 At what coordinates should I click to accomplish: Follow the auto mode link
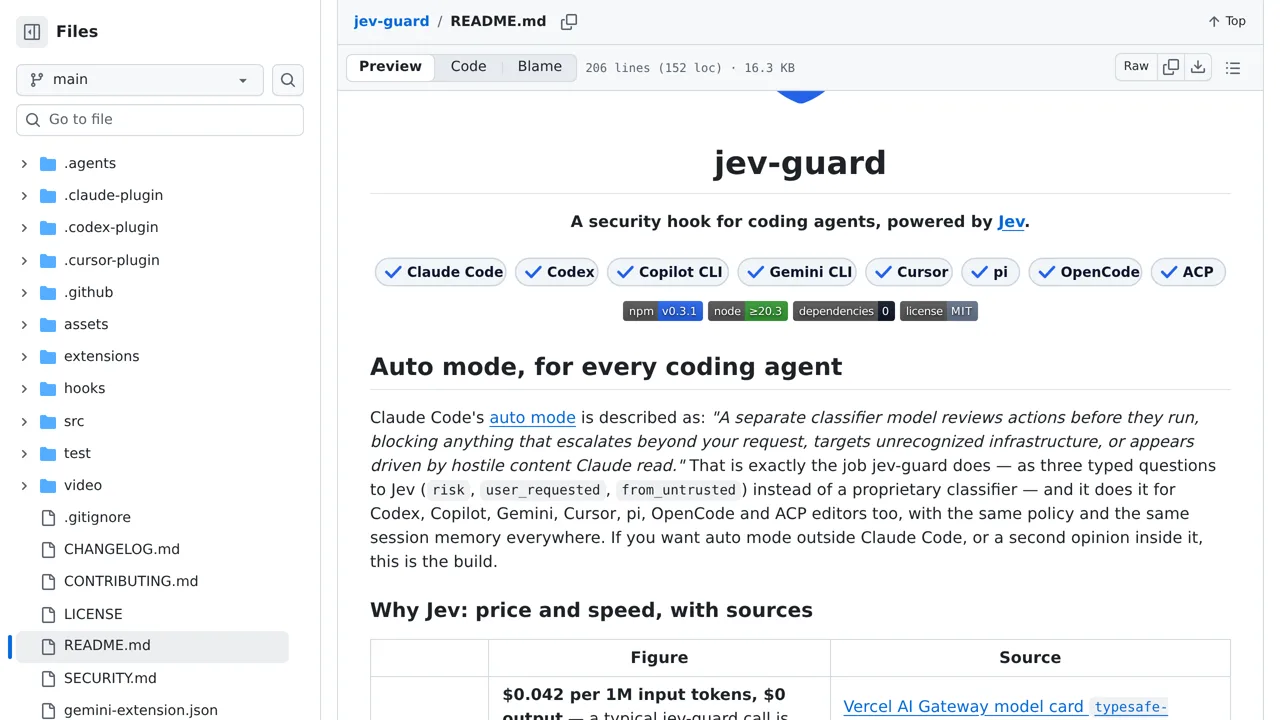tap(532, 418)
